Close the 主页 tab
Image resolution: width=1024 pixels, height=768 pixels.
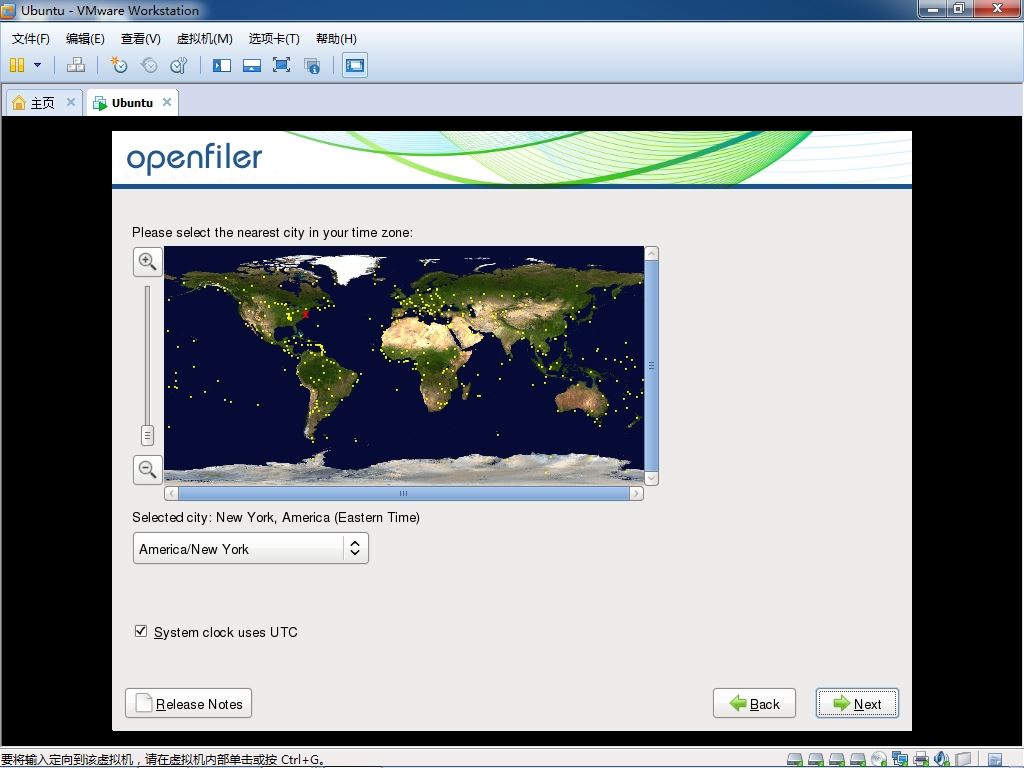coord(71,102)
